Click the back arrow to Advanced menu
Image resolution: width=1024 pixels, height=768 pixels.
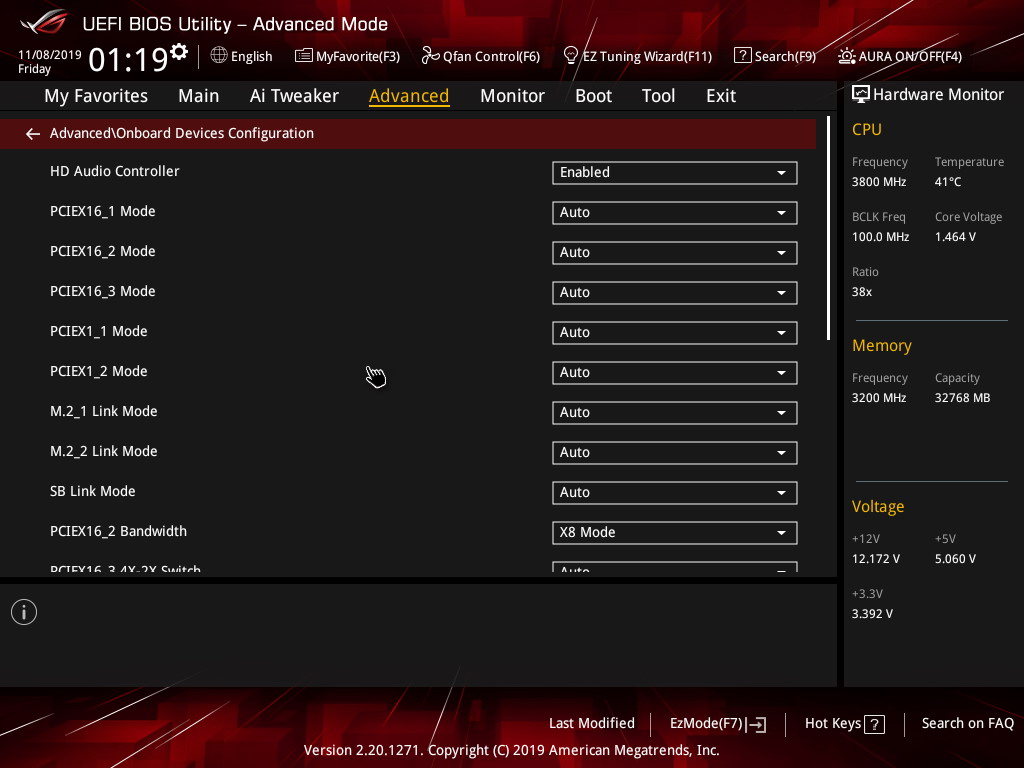coord(32,134)
